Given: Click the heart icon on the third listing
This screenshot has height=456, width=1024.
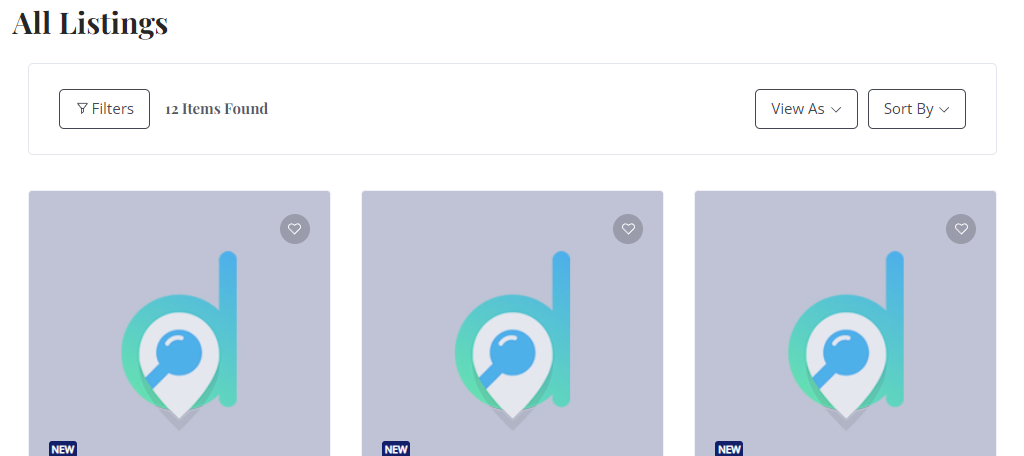Looking at the screenshot, I should [961, 229].
